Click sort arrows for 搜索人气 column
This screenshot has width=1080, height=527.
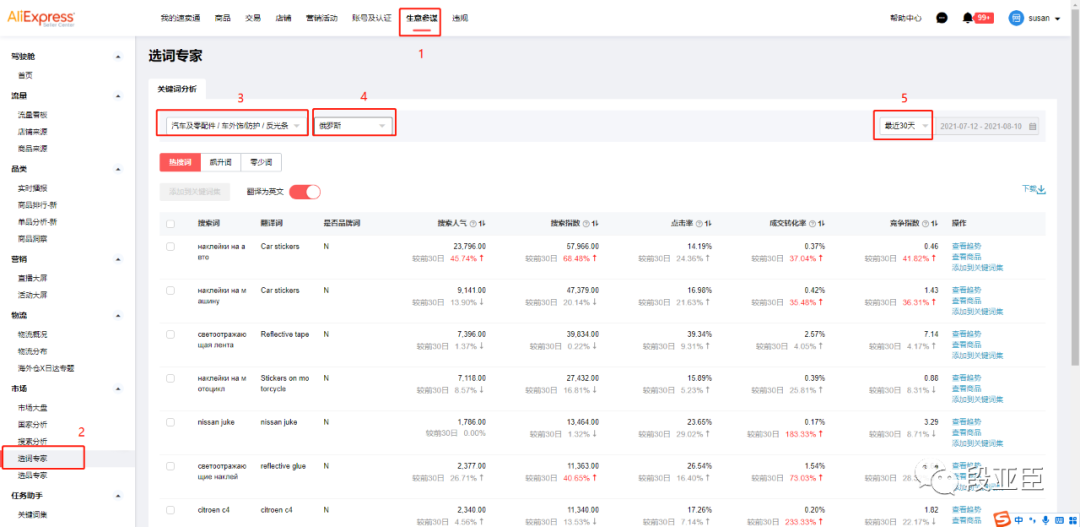(x=483, y=224)
